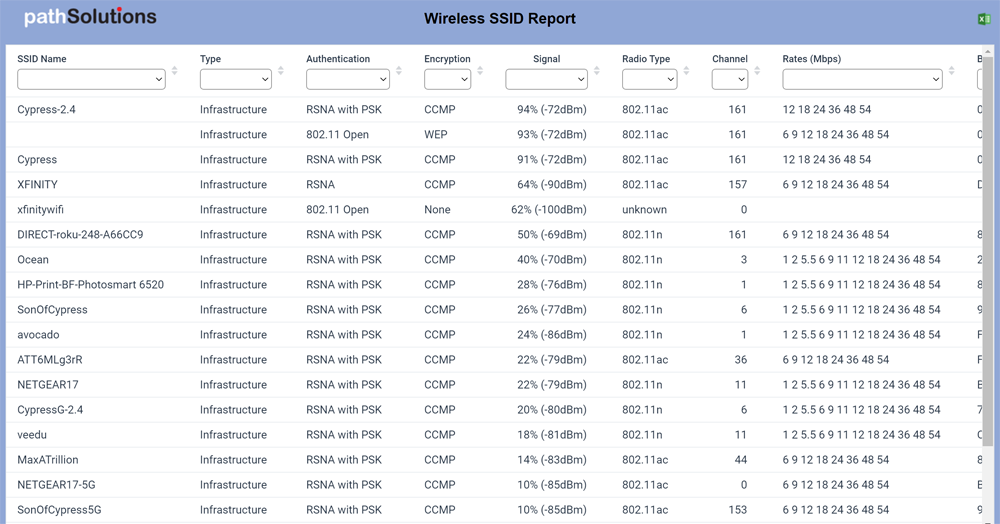Sort by Radio Type column arrows
This screenshot has height=524, width=1000.
click(x=686, y=71)
